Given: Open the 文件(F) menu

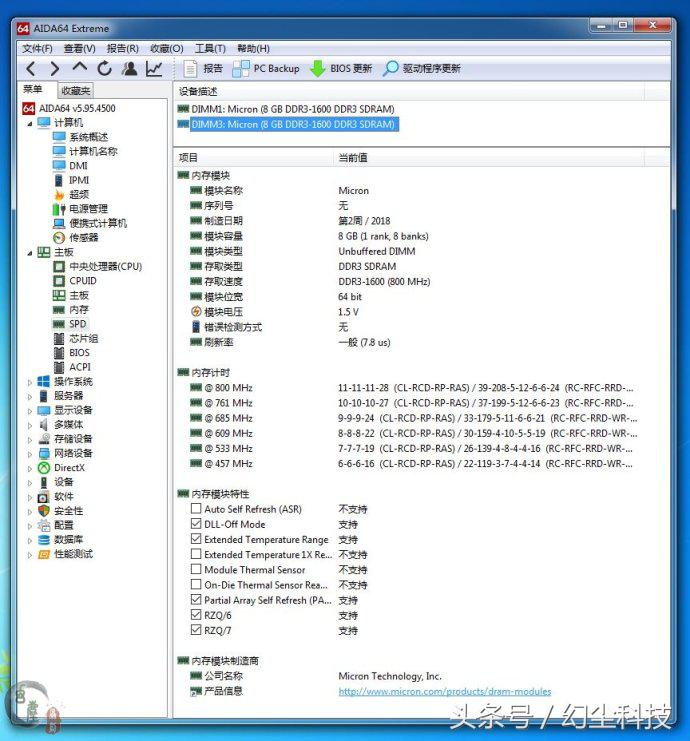Looking at the screenshot, I should coord(37,49).
